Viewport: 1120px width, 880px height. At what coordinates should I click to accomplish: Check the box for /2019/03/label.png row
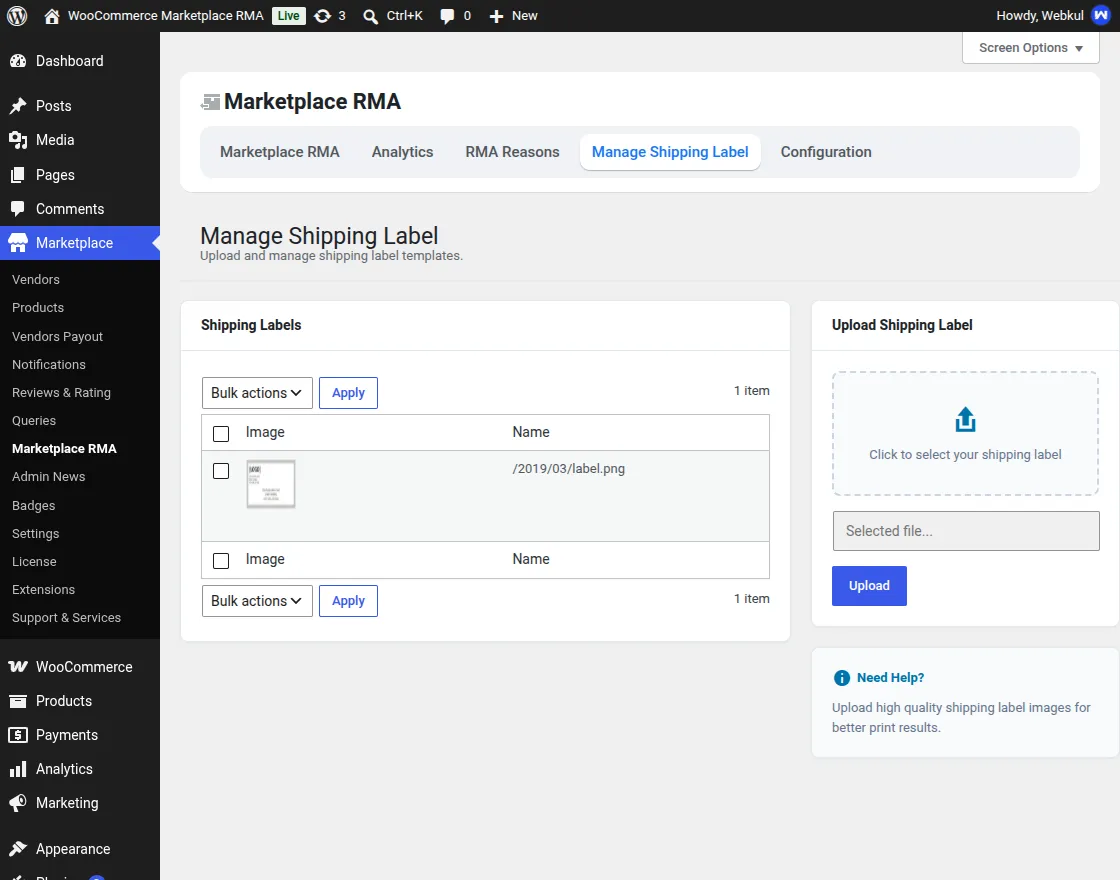(x=221, y=471)
